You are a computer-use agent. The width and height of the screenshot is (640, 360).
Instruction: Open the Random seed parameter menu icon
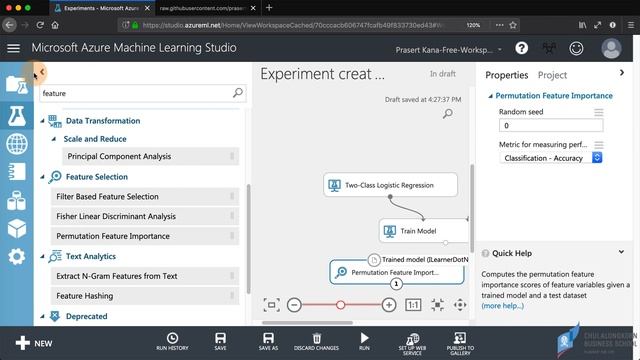coord(598,112)
